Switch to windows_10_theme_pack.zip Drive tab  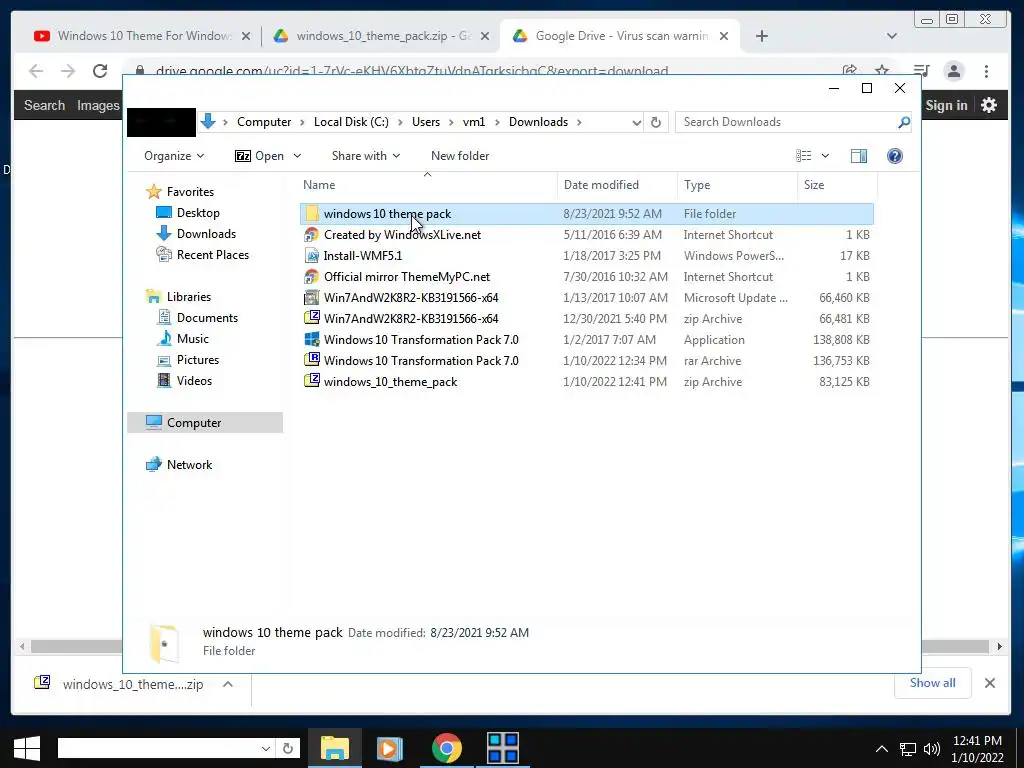381,36
